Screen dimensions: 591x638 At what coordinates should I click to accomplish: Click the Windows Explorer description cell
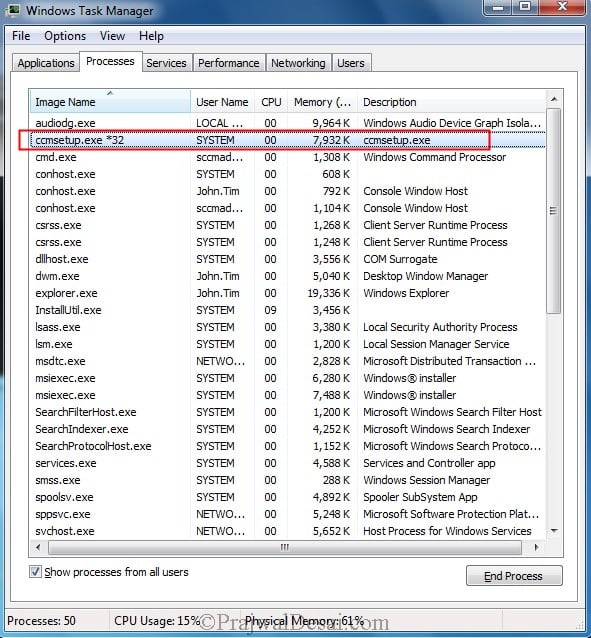[406, 293]
